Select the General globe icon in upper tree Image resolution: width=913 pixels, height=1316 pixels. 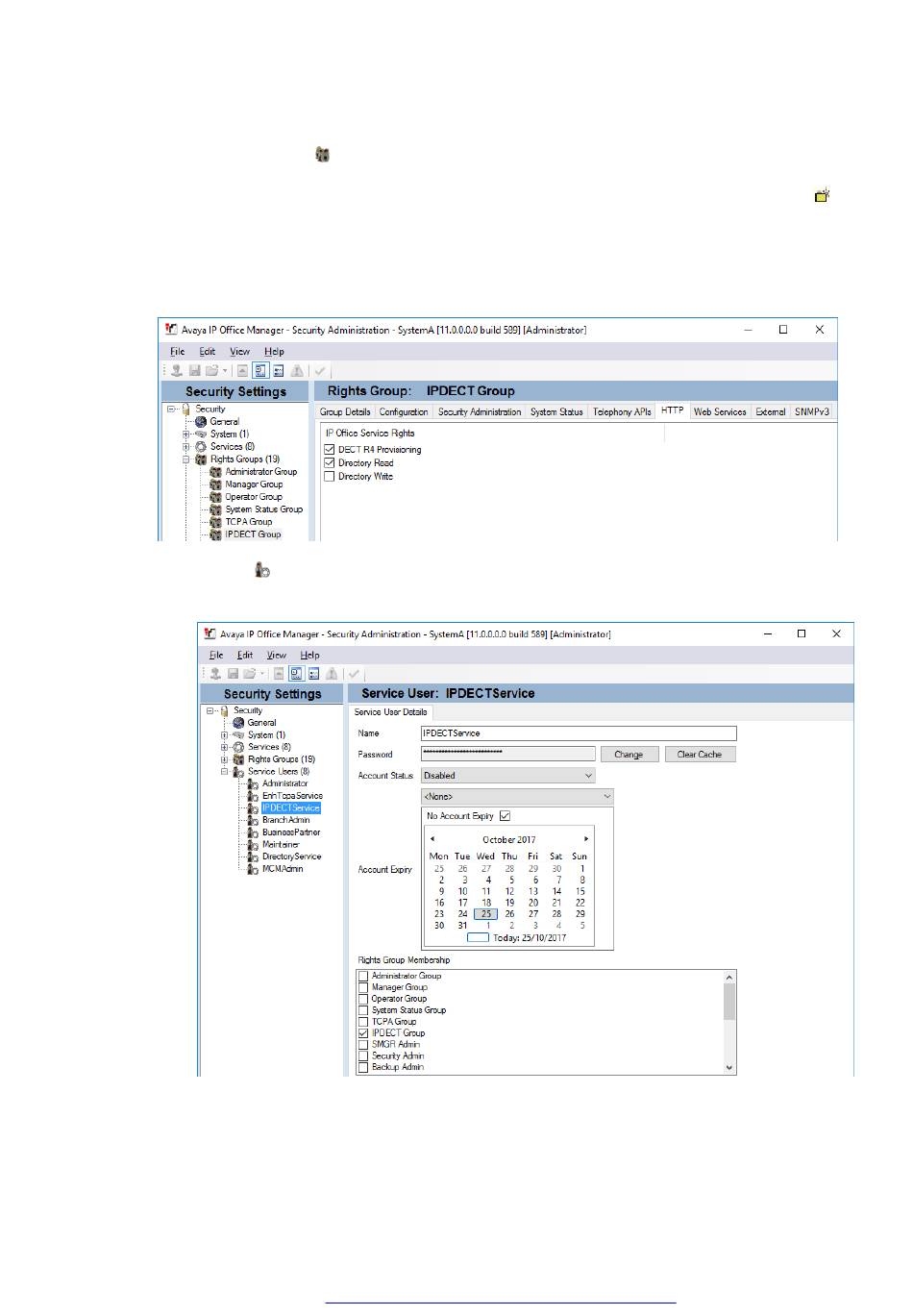pos(201,422)
